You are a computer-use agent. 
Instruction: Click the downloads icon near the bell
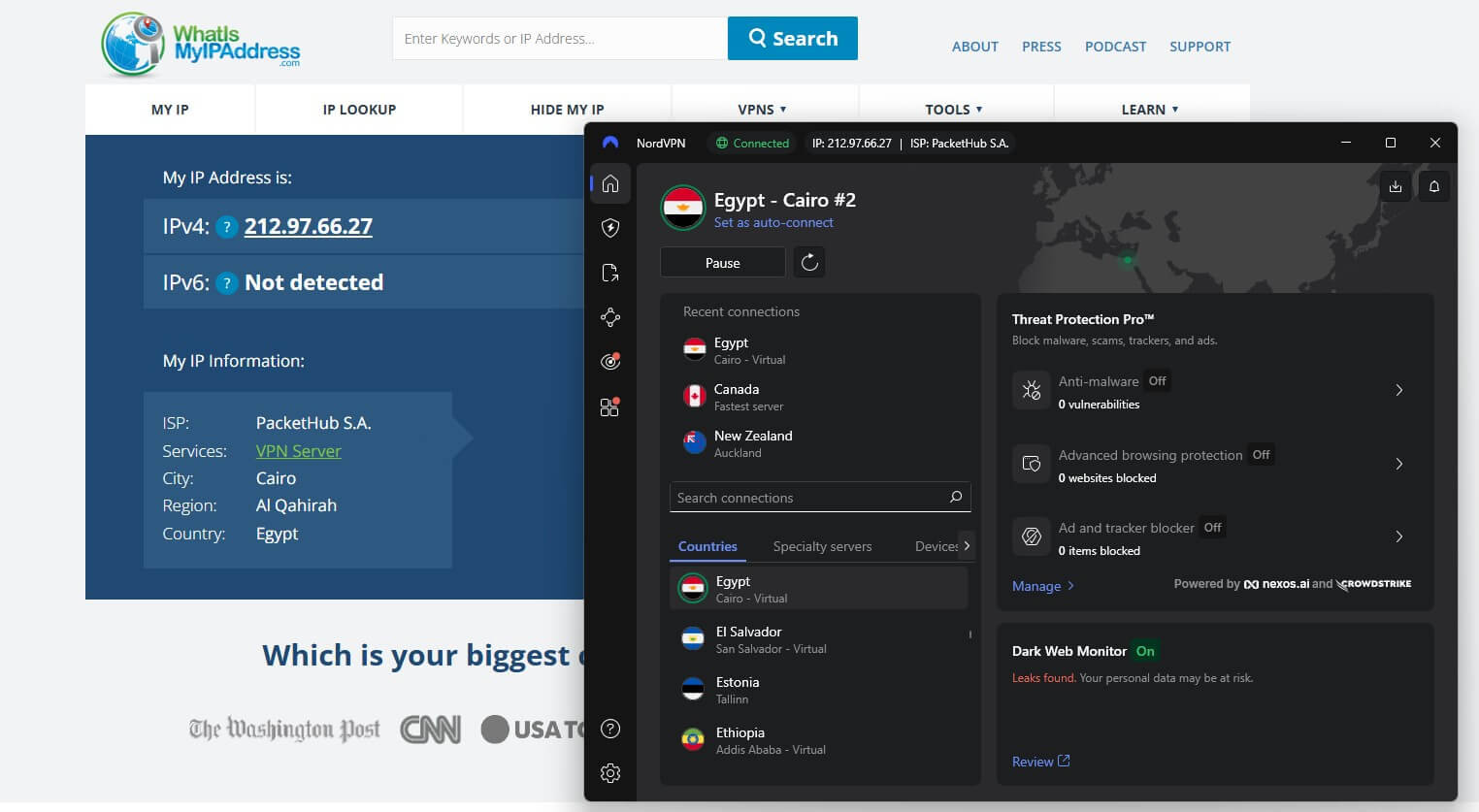click(x=1396, y=186)
